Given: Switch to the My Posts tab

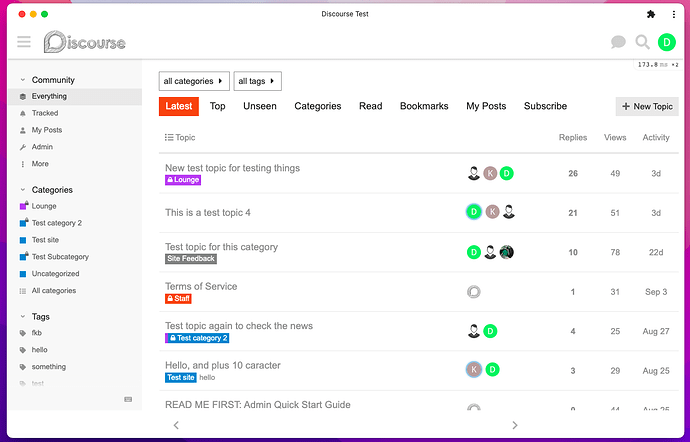Looking at the screenshot, I should point(486,106).
